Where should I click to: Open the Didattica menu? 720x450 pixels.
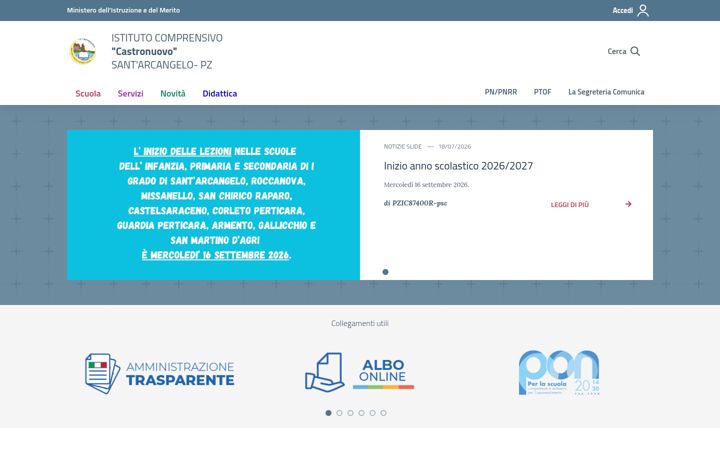click(219, 93)
